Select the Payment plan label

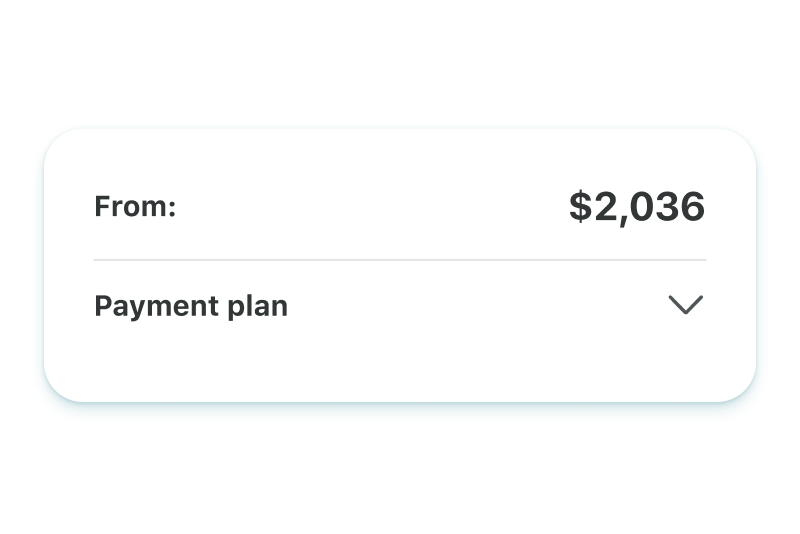(x=191, y=306)
